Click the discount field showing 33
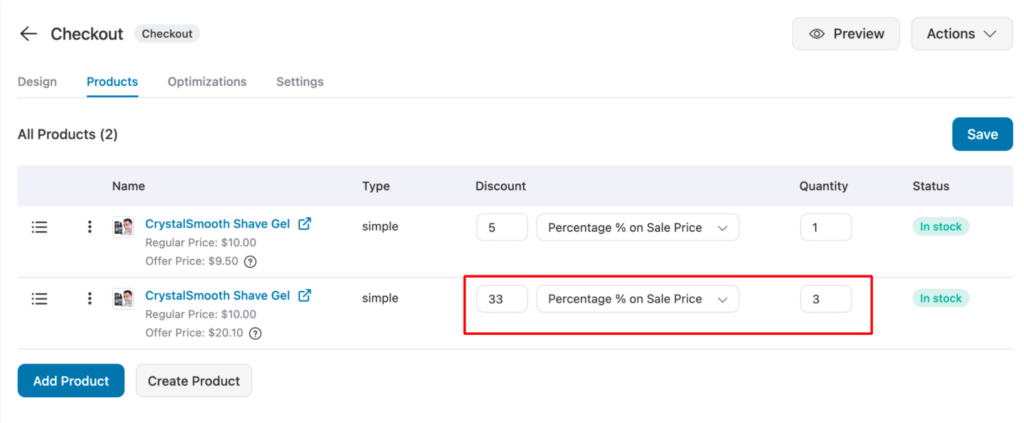Image resolution: width=1024 pixels, height=423 pixels. click(x=501, y=298)
